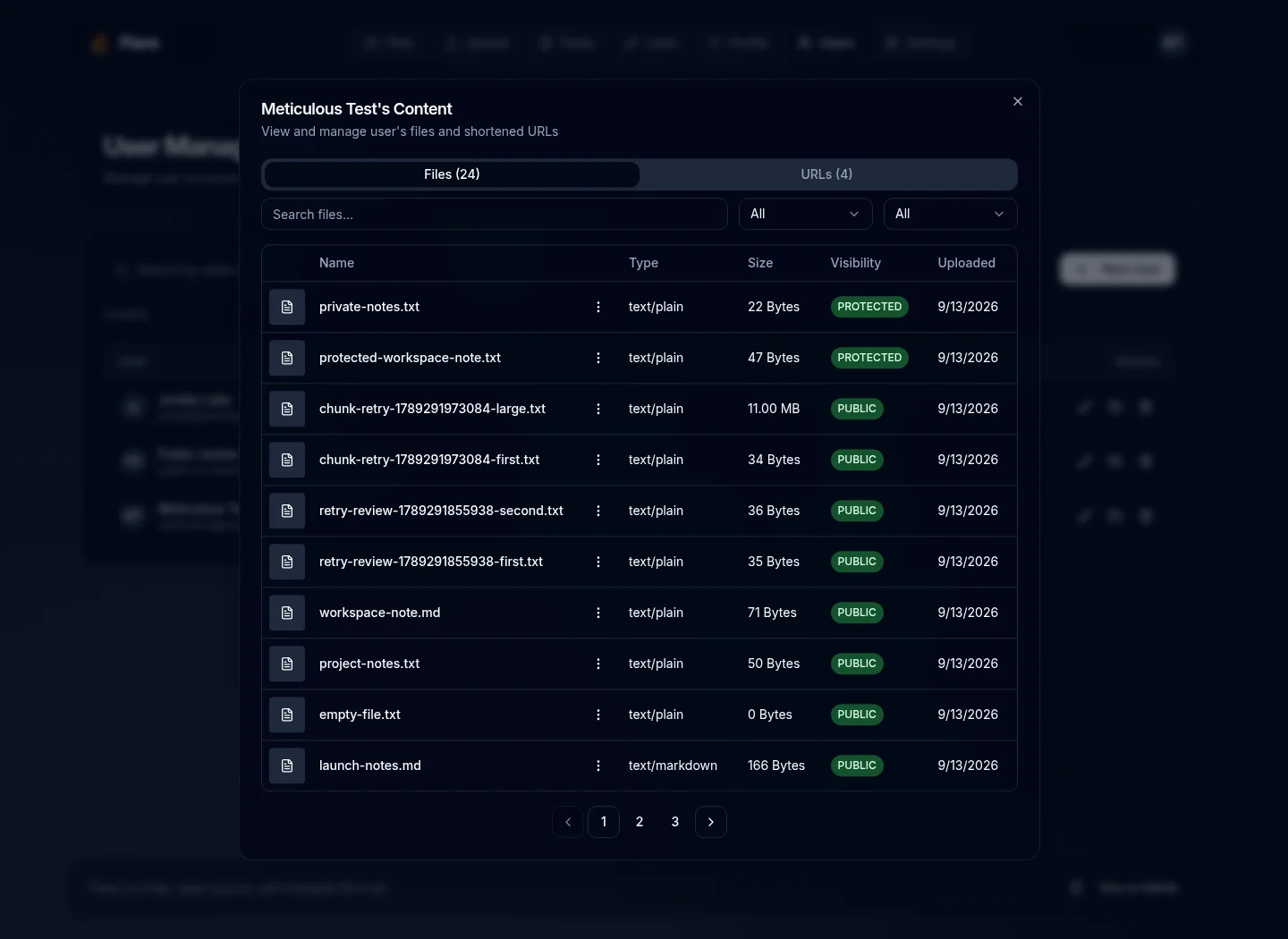Screen dimensions: 1288x939
Task: Click file icon of launch-notes.md
Action: point(287,766)
